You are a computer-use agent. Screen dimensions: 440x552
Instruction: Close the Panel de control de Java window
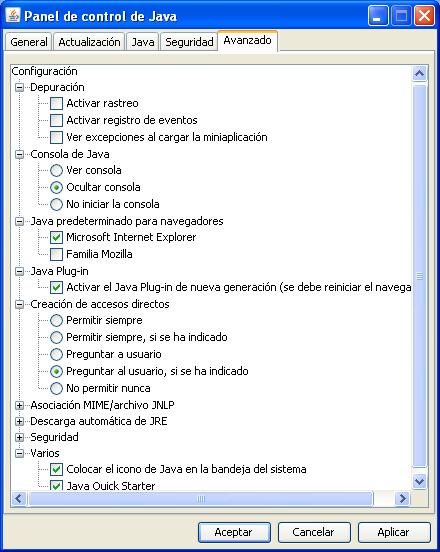(x=425, y=16)
